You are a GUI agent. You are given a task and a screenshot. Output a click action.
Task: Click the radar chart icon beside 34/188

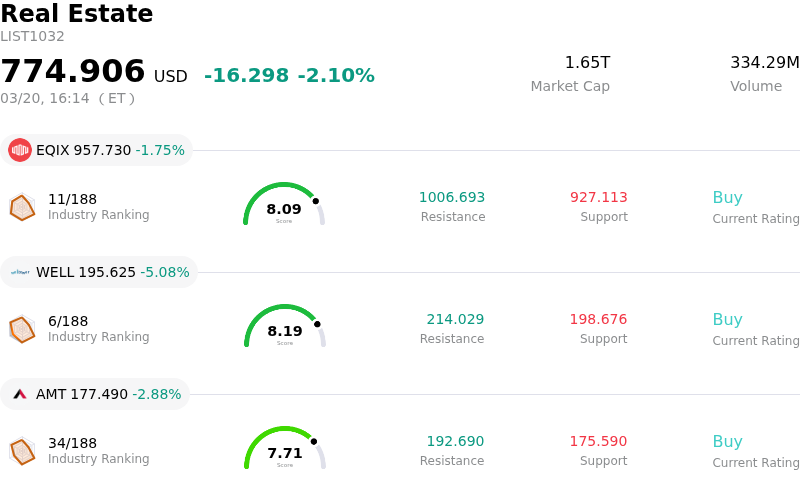[22, 451]
